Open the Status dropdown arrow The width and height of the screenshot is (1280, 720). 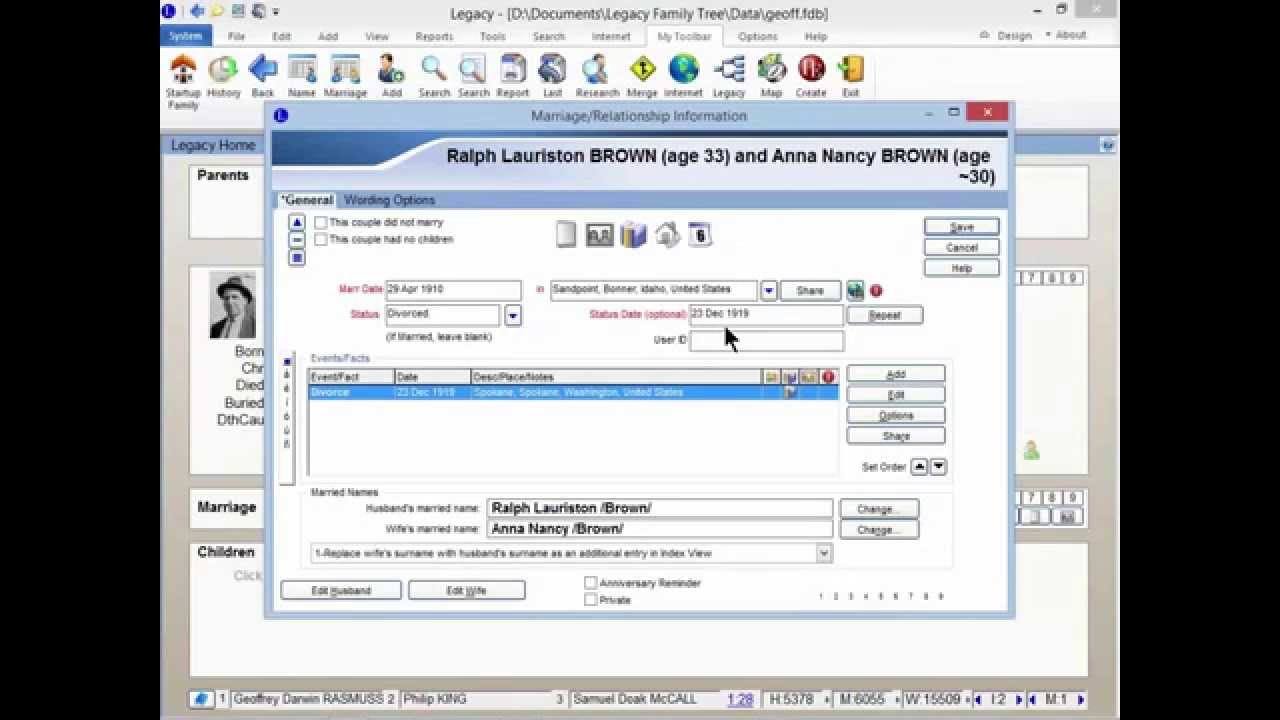tap(512, 316)
